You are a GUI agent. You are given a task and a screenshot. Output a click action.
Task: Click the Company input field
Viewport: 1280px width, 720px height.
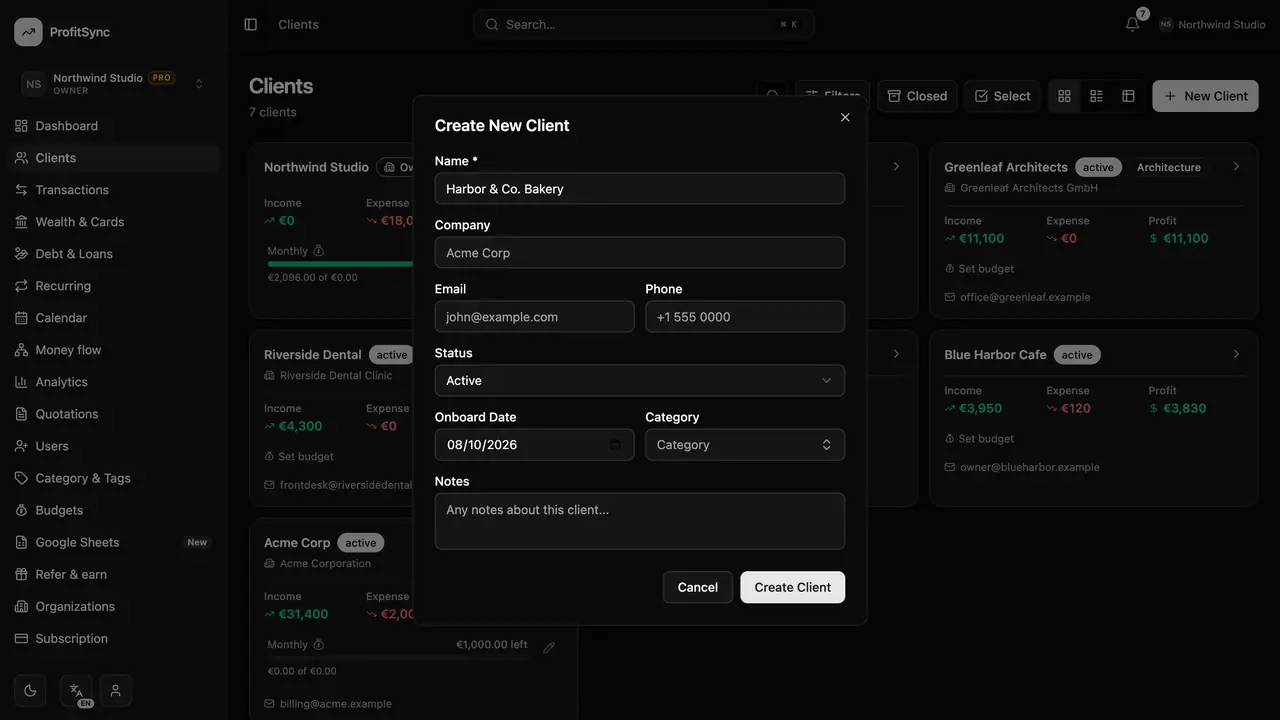[x=640, y=253]
